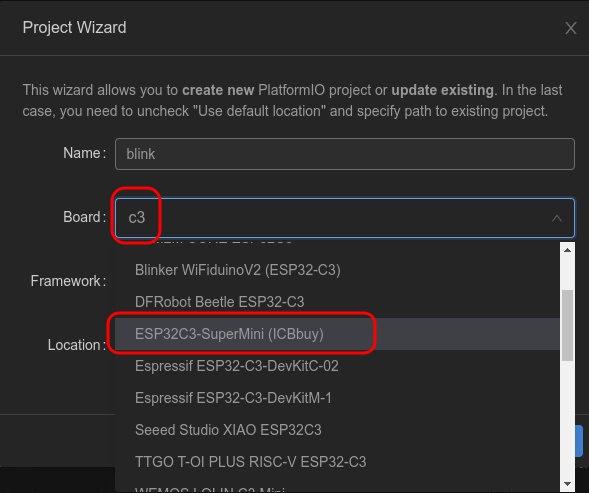
Task: Click the board list scrollbar down arrow
Action: click(x=567, y=484)
